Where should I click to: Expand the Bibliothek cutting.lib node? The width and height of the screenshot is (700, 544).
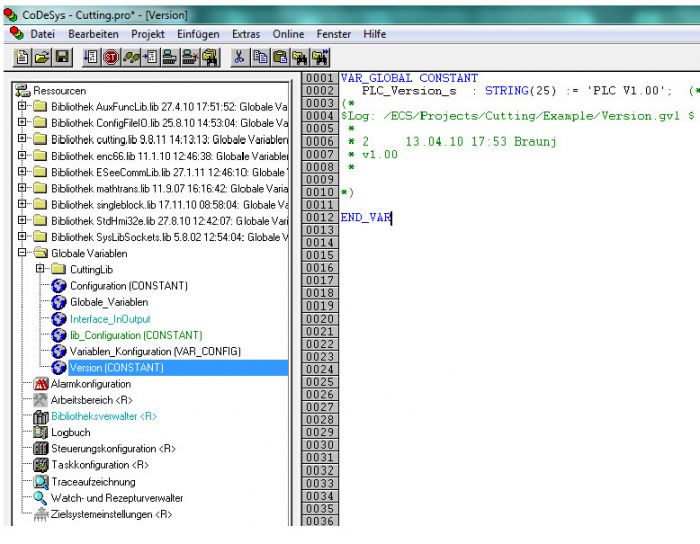(x=23, y=140)
